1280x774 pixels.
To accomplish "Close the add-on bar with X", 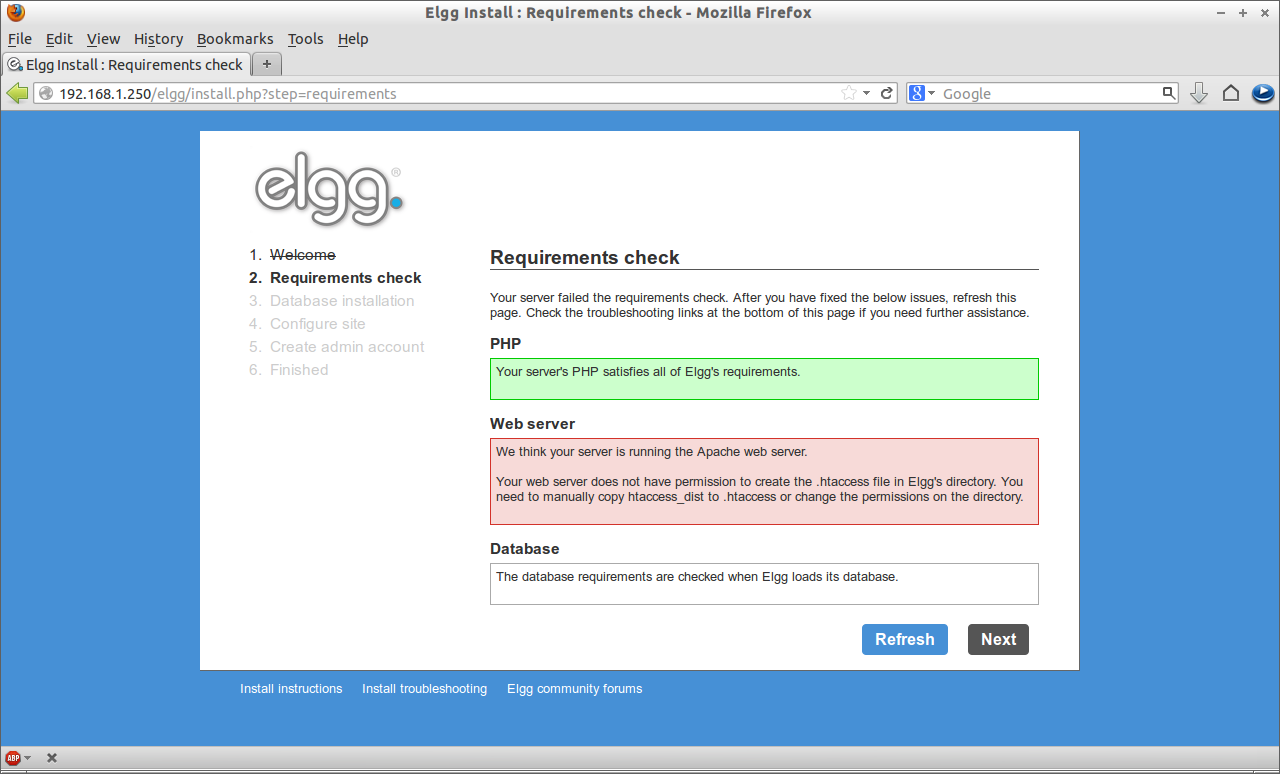I will [x=52, y=758].
